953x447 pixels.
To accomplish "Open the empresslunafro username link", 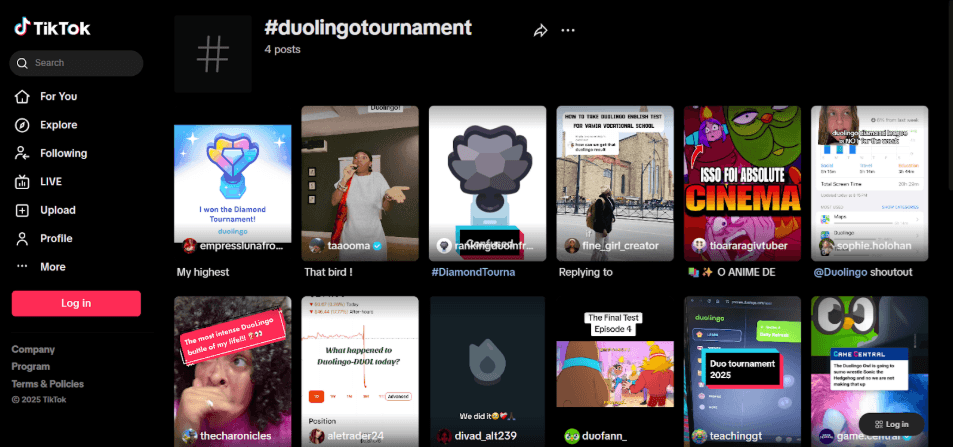I will point(241,246).
